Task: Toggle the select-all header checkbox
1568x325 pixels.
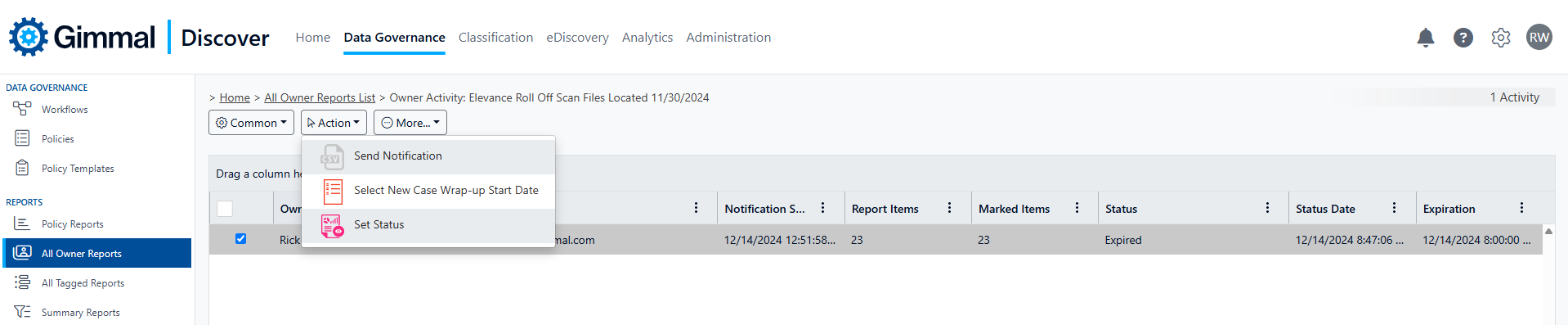Action: pyautogui.click(x=225, y=209)
